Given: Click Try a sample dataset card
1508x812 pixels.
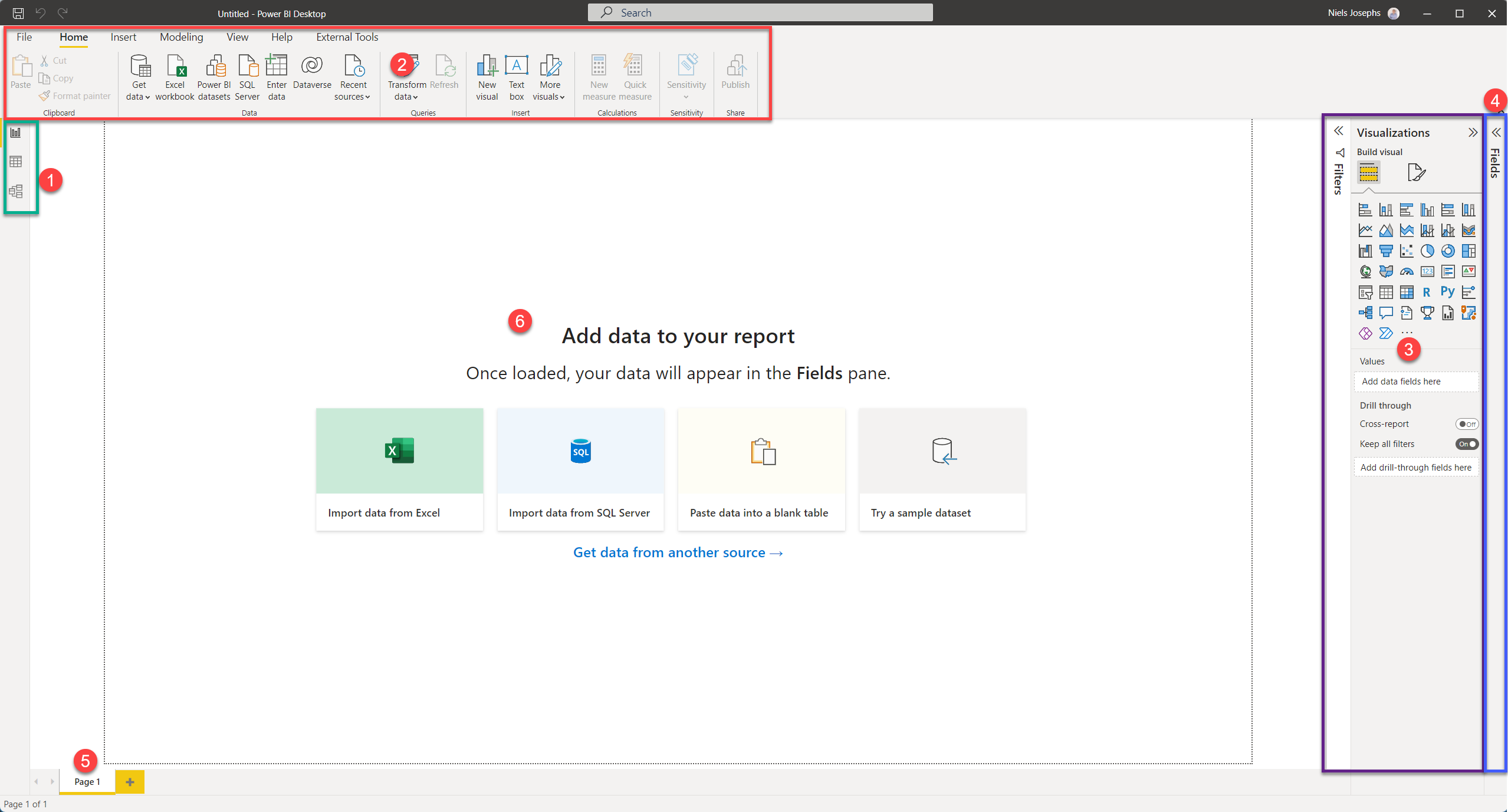Looking at the screenshot, I should [x=942, y=469].
